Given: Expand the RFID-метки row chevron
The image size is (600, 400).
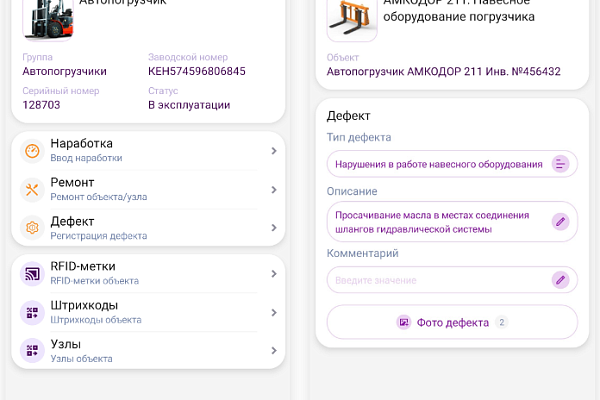Looking at the screenshot, I should 274,274.
